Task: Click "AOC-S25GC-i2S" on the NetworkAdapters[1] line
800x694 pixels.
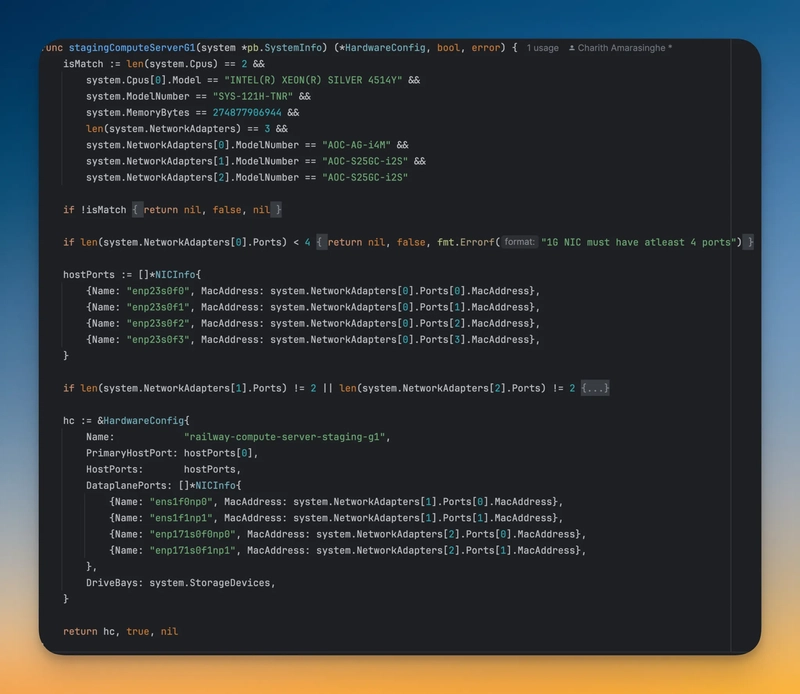Action: pos(365,161)
